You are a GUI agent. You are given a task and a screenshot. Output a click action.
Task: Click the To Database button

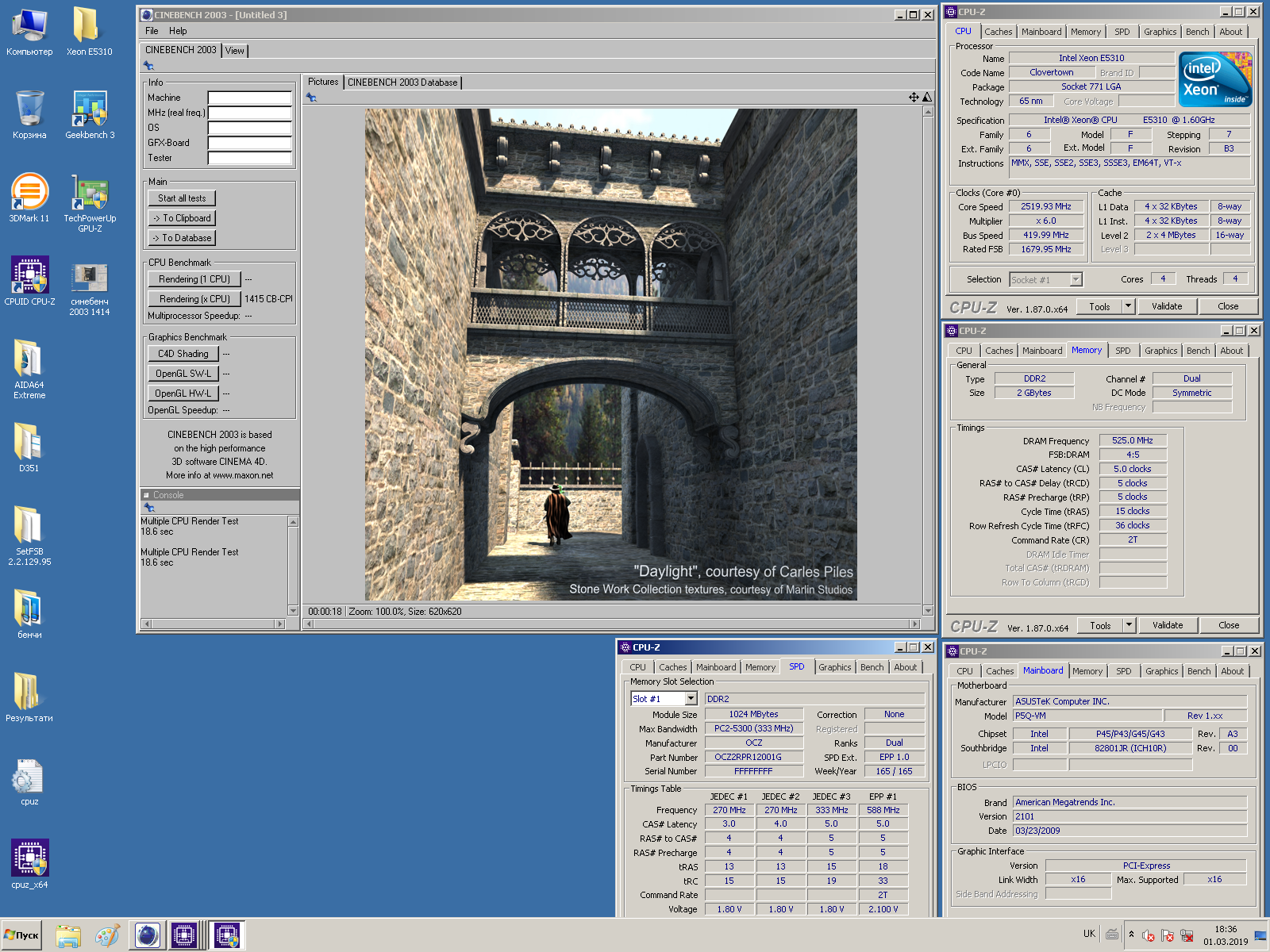tap(182, 238)
